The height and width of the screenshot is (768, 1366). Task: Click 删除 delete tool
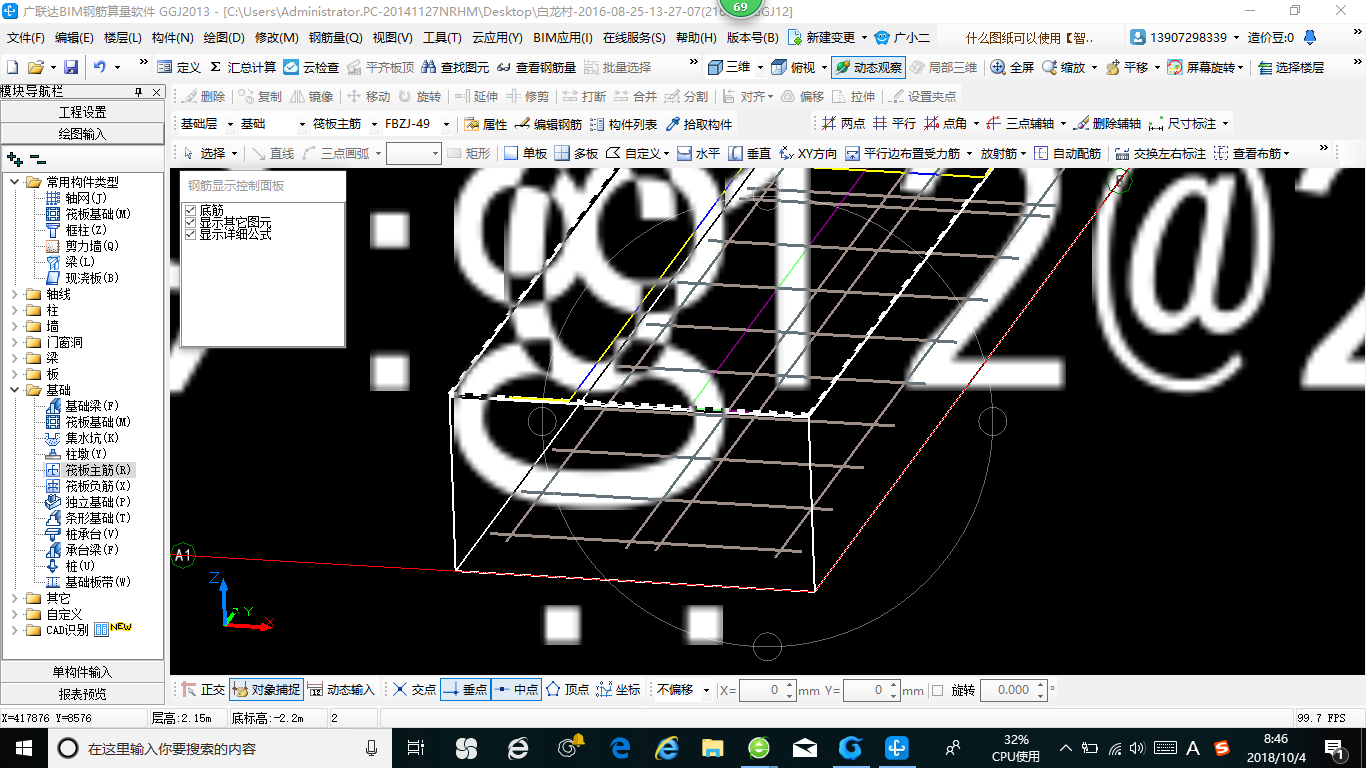pos(204,96)
